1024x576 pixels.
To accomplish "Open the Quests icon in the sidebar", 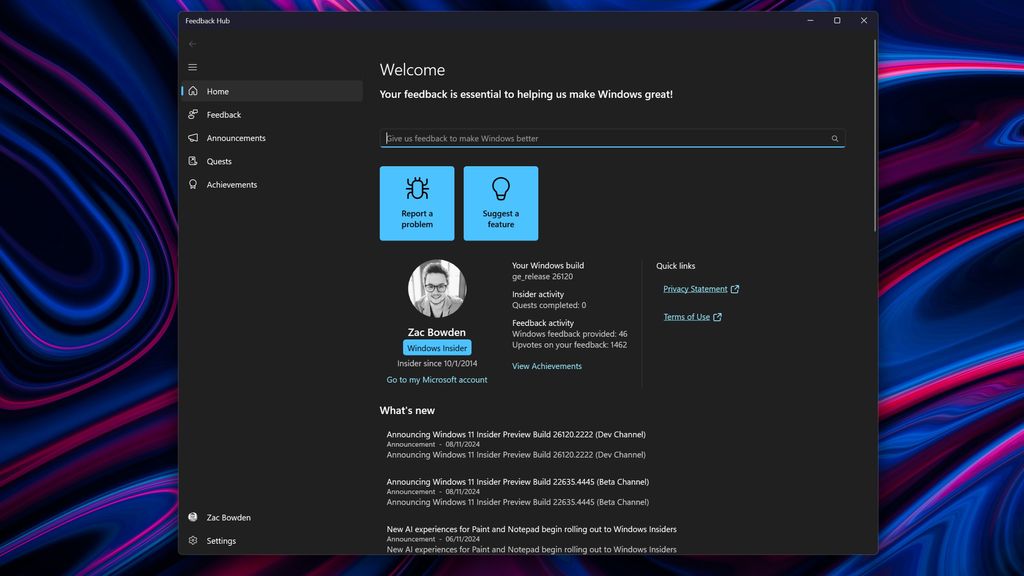I will 193,161.
